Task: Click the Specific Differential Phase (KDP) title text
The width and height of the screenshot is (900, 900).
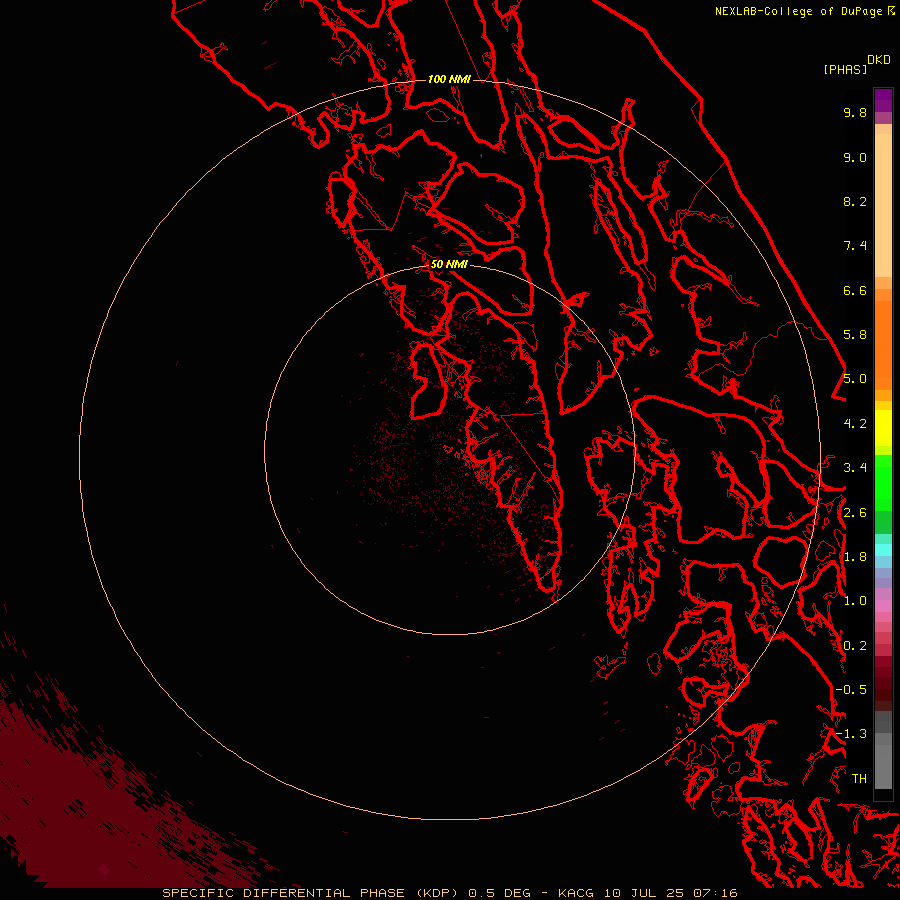Action: point(310,893)
